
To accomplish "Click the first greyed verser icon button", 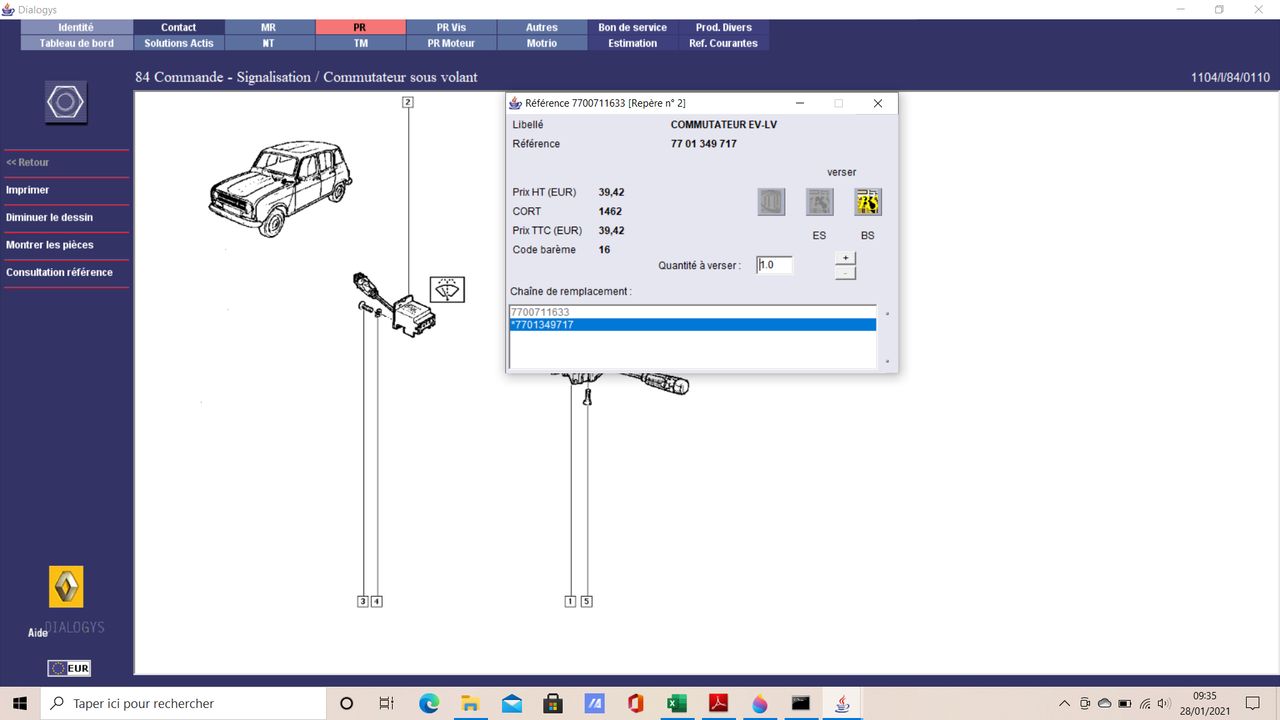I will (771, 202).
